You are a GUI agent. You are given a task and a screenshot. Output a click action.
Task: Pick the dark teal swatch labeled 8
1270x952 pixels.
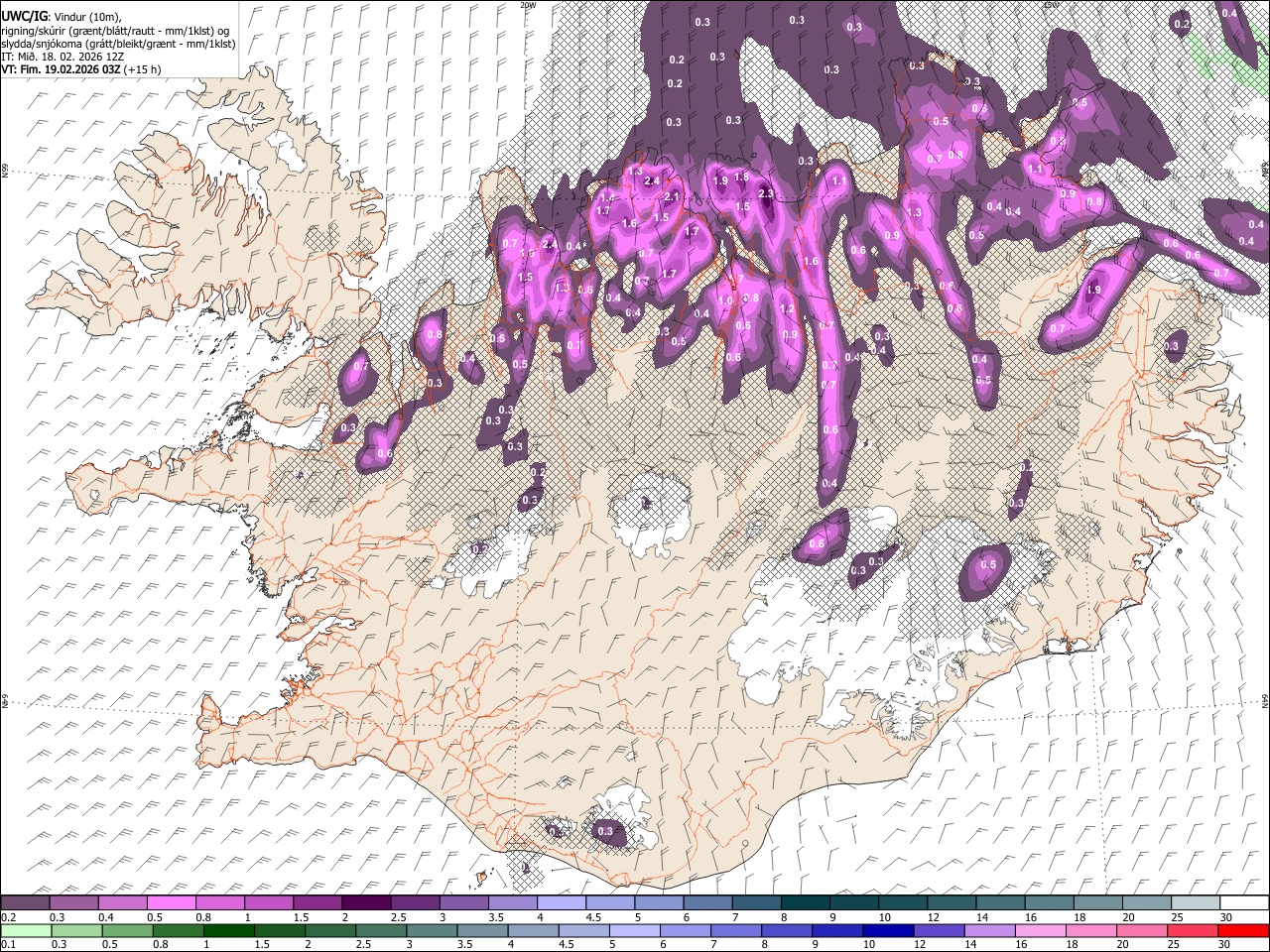pos(806,903)
